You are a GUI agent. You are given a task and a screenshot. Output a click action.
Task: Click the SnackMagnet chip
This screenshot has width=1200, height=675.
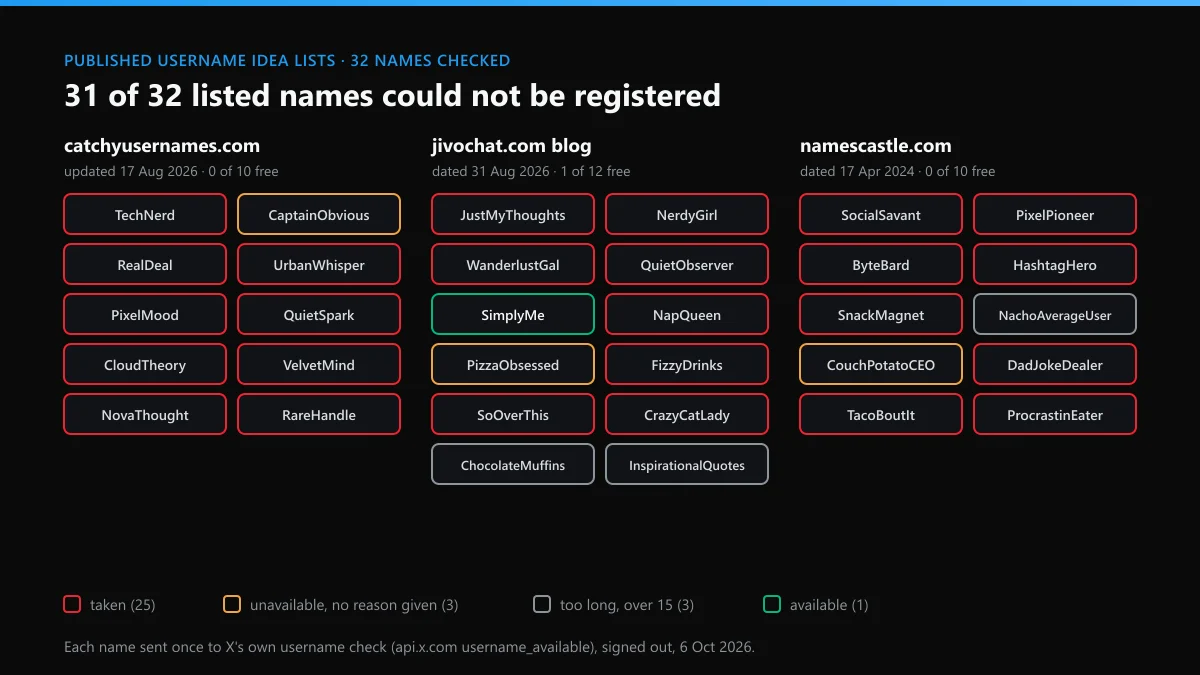click(x=881, y=315)
